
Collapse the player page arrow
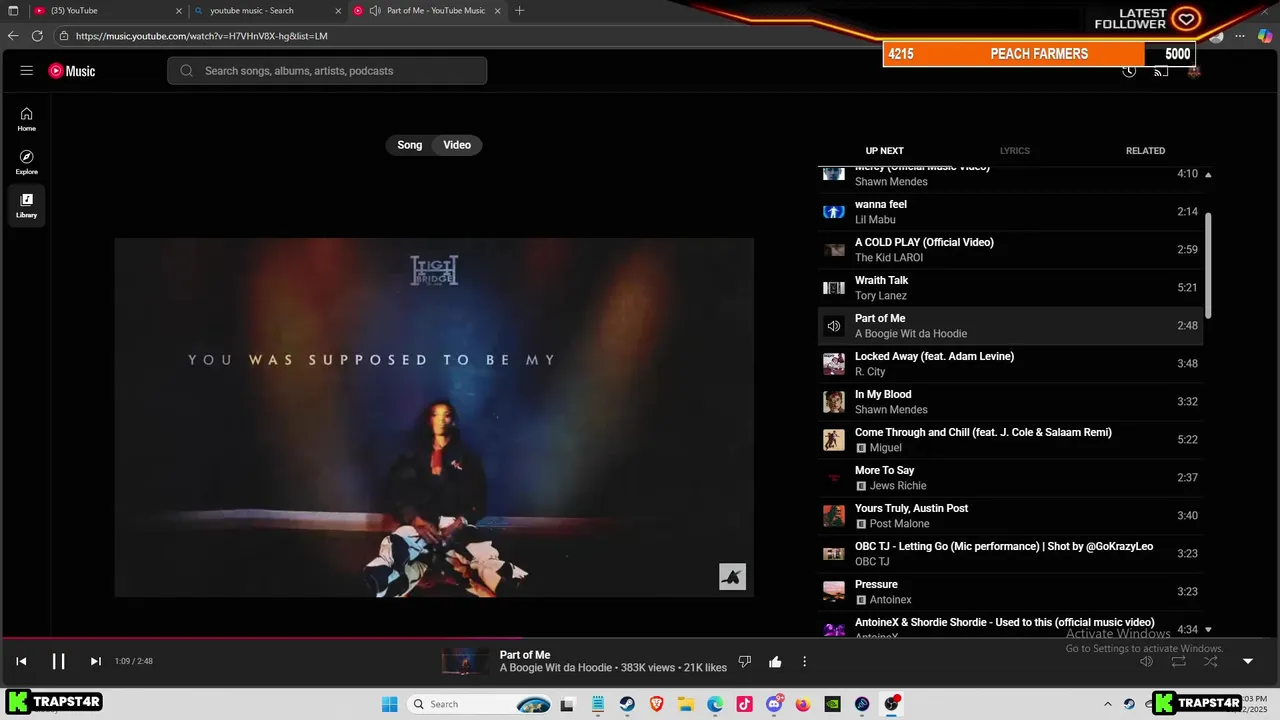pyautogui.click(x=1248, y=661)
